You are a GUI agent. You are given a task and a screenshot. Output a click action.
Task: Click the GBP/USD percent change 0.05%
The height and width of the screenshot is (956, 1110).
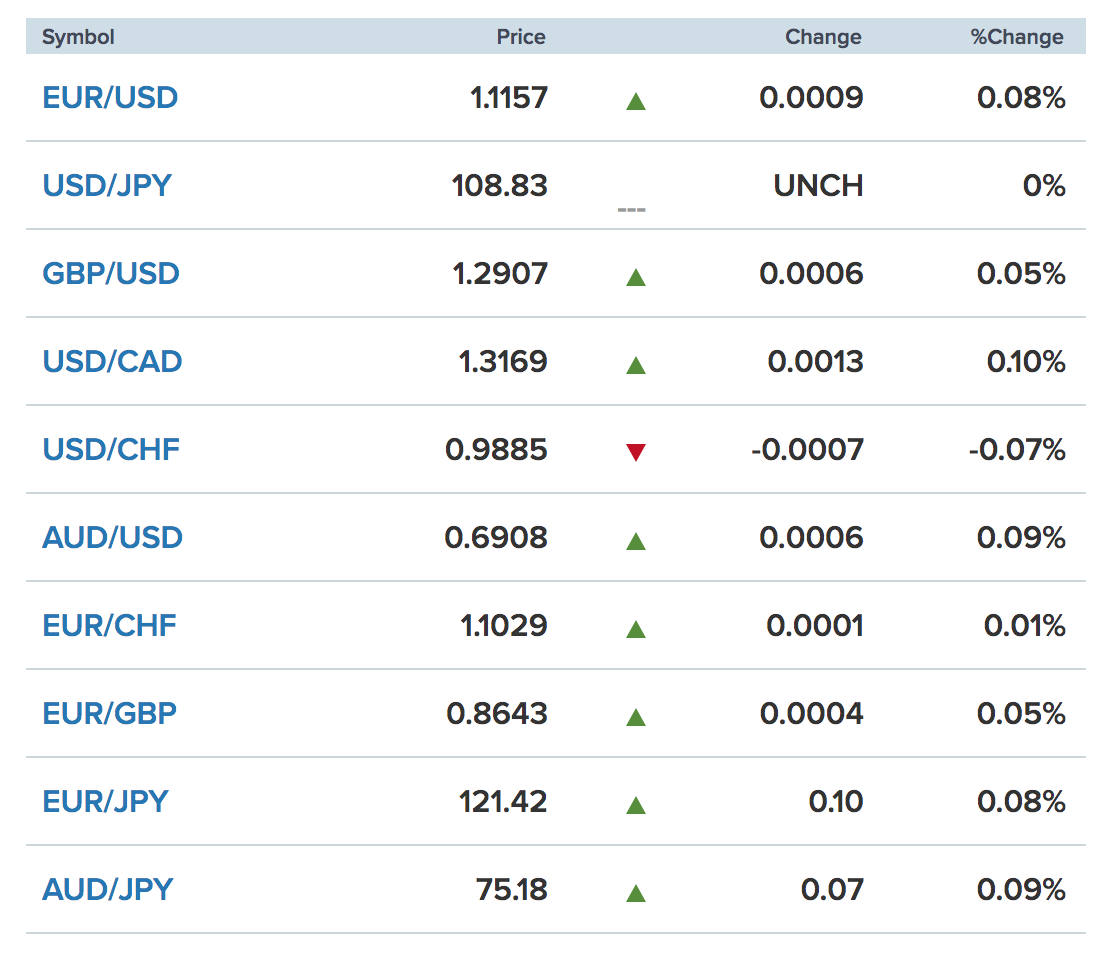coord(1022,273)
